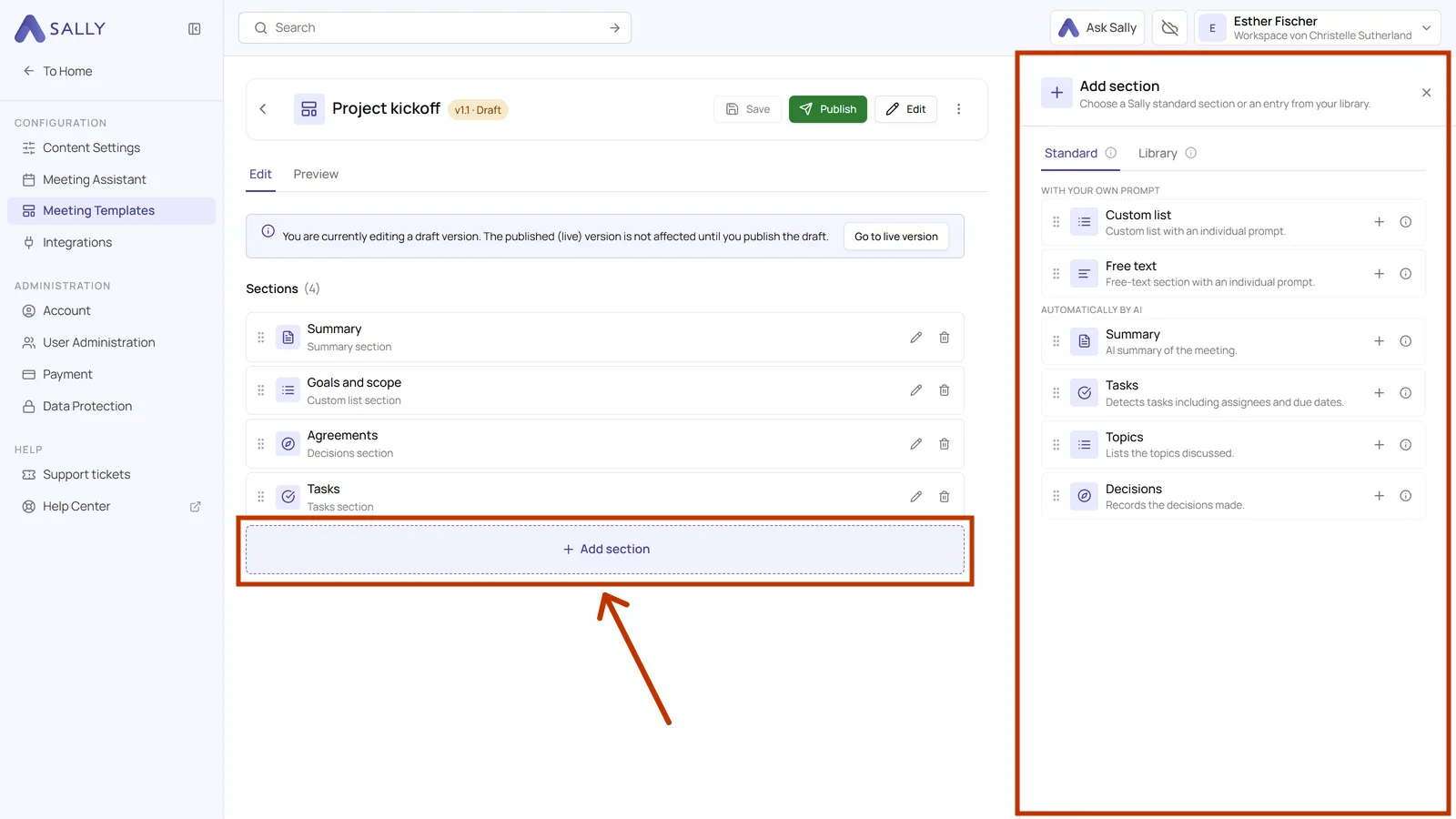Show info for AI Summary
This screenshot has width=1456, height=819.
coord(1406,341)
